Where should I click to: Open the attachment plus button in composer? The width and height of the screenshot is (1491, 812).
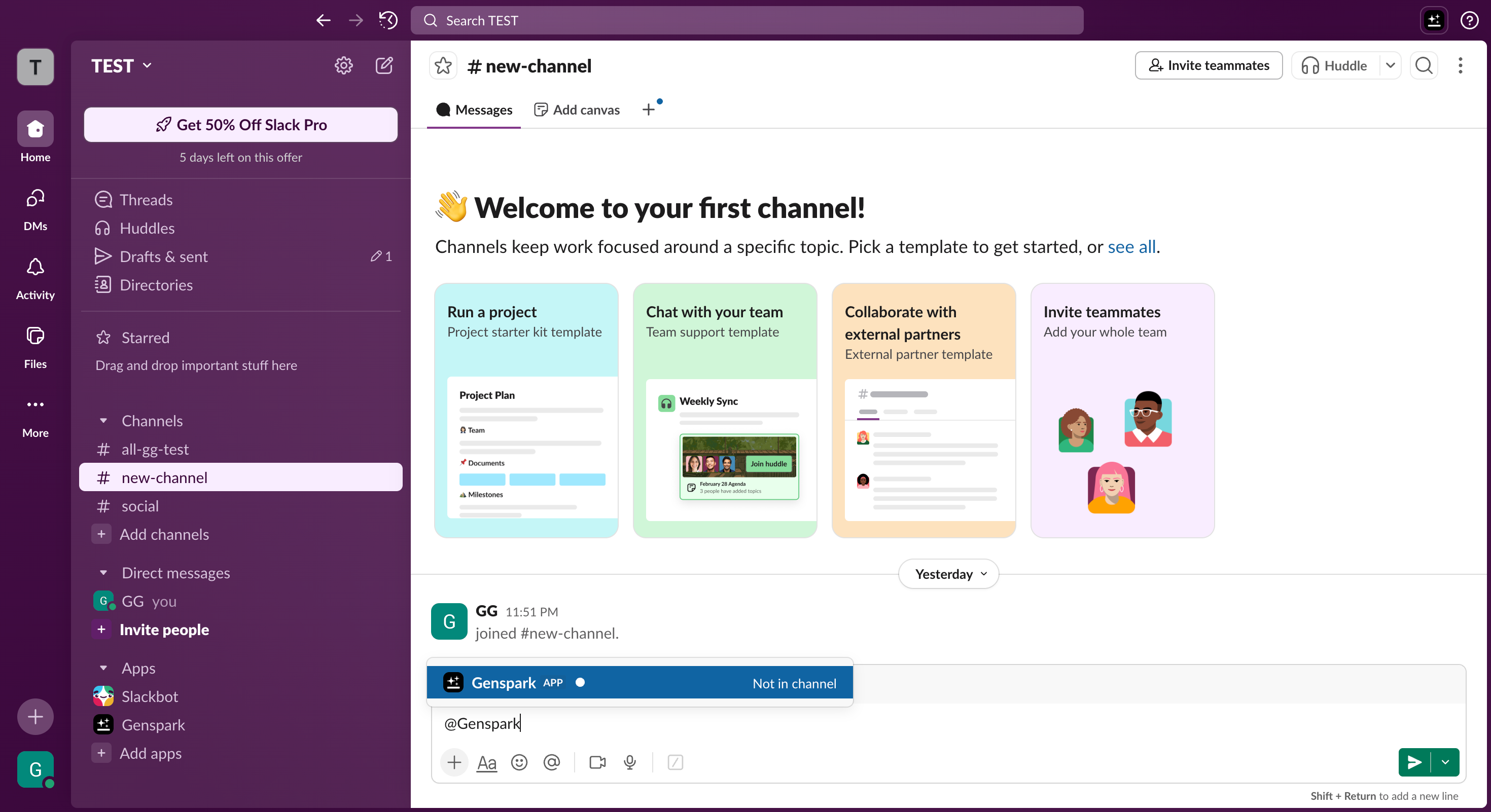(x=454, y=762)
